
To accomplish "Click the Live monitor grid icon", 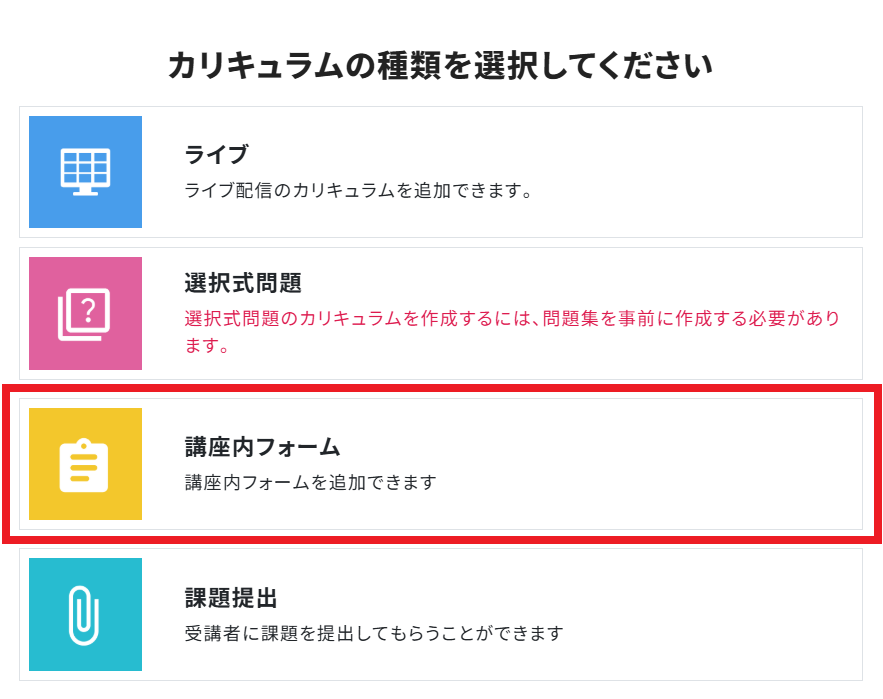I will pos(85,172).
